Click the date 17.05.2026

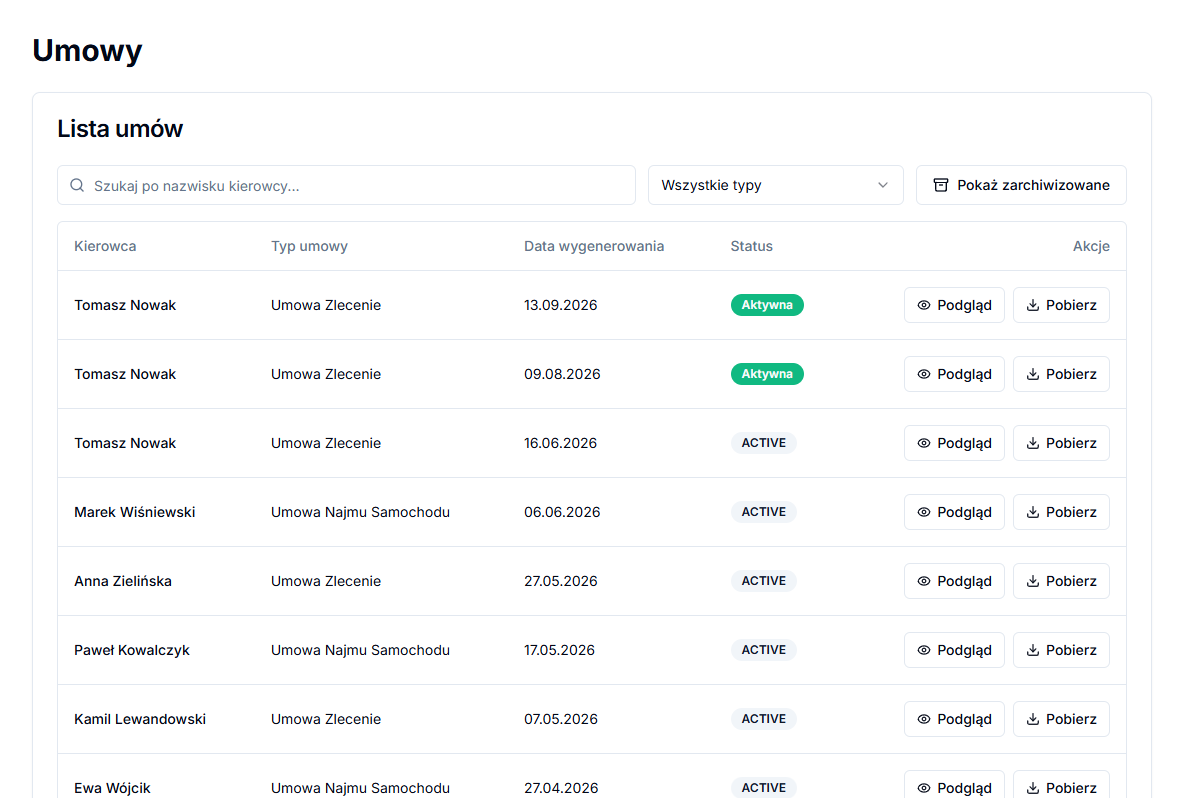[560, 650]
